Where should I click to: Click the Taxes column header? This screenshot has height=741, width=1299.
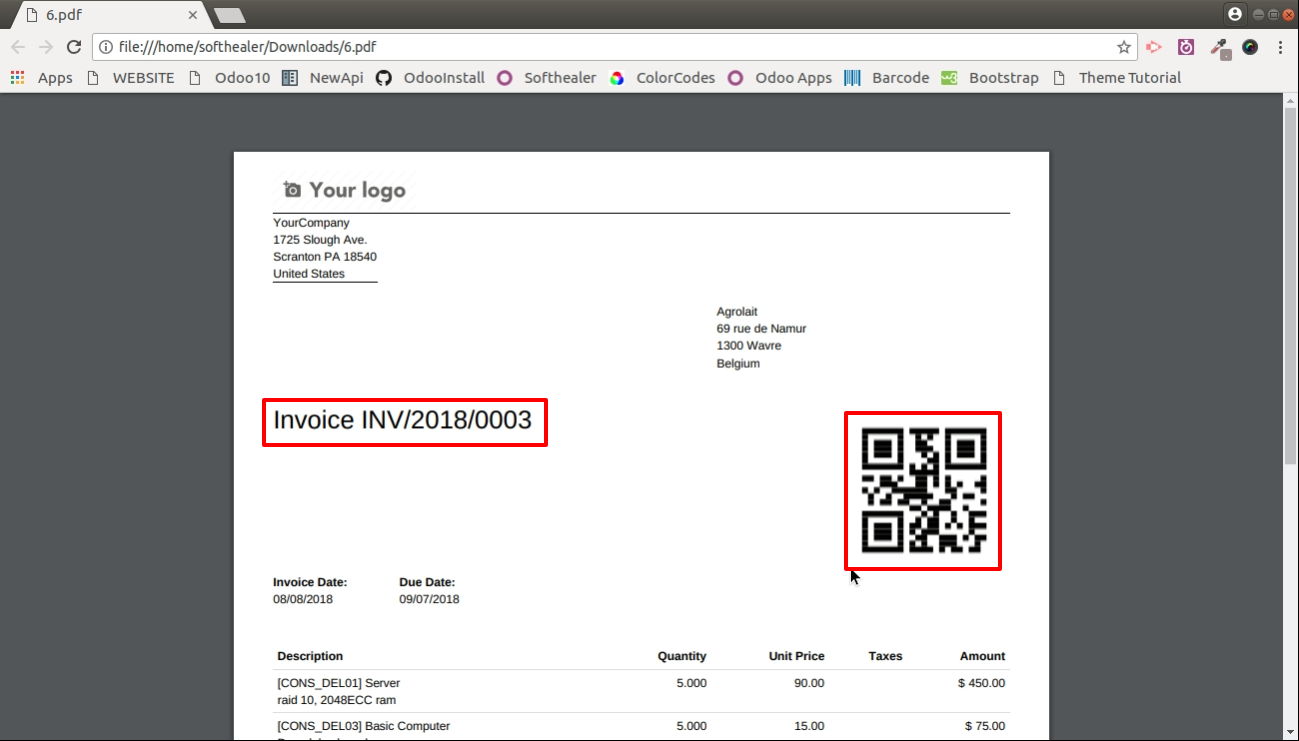885,657
